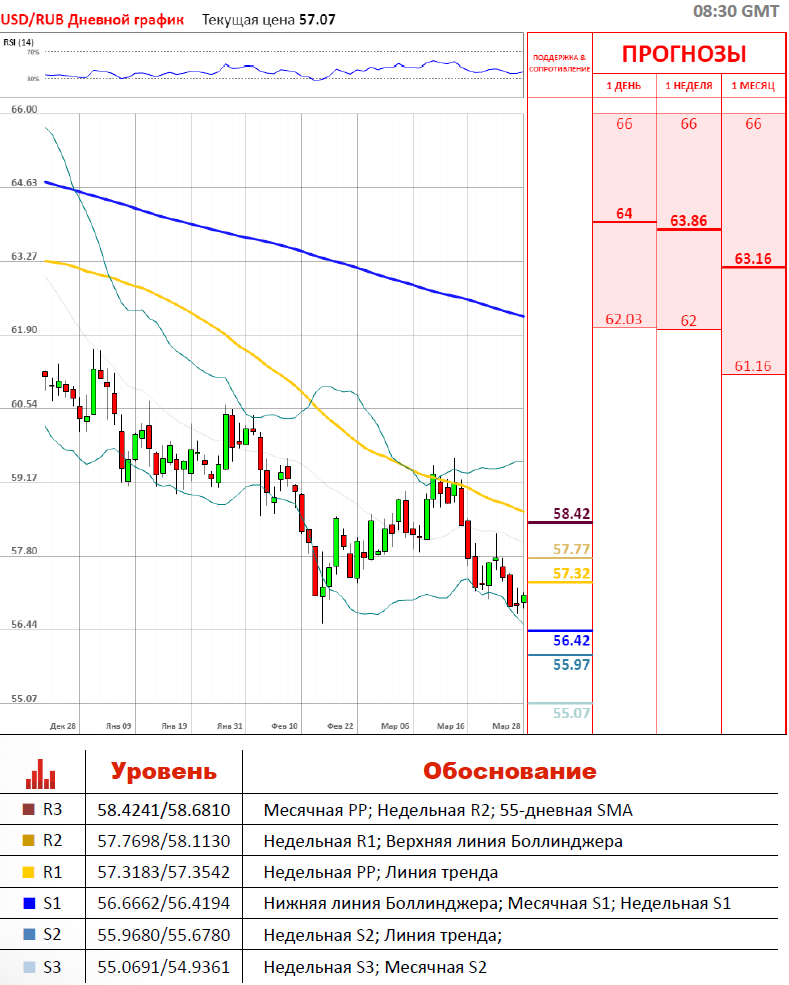Click the yellow R1 legend square

pyautogui.click(x=27, y=872)
